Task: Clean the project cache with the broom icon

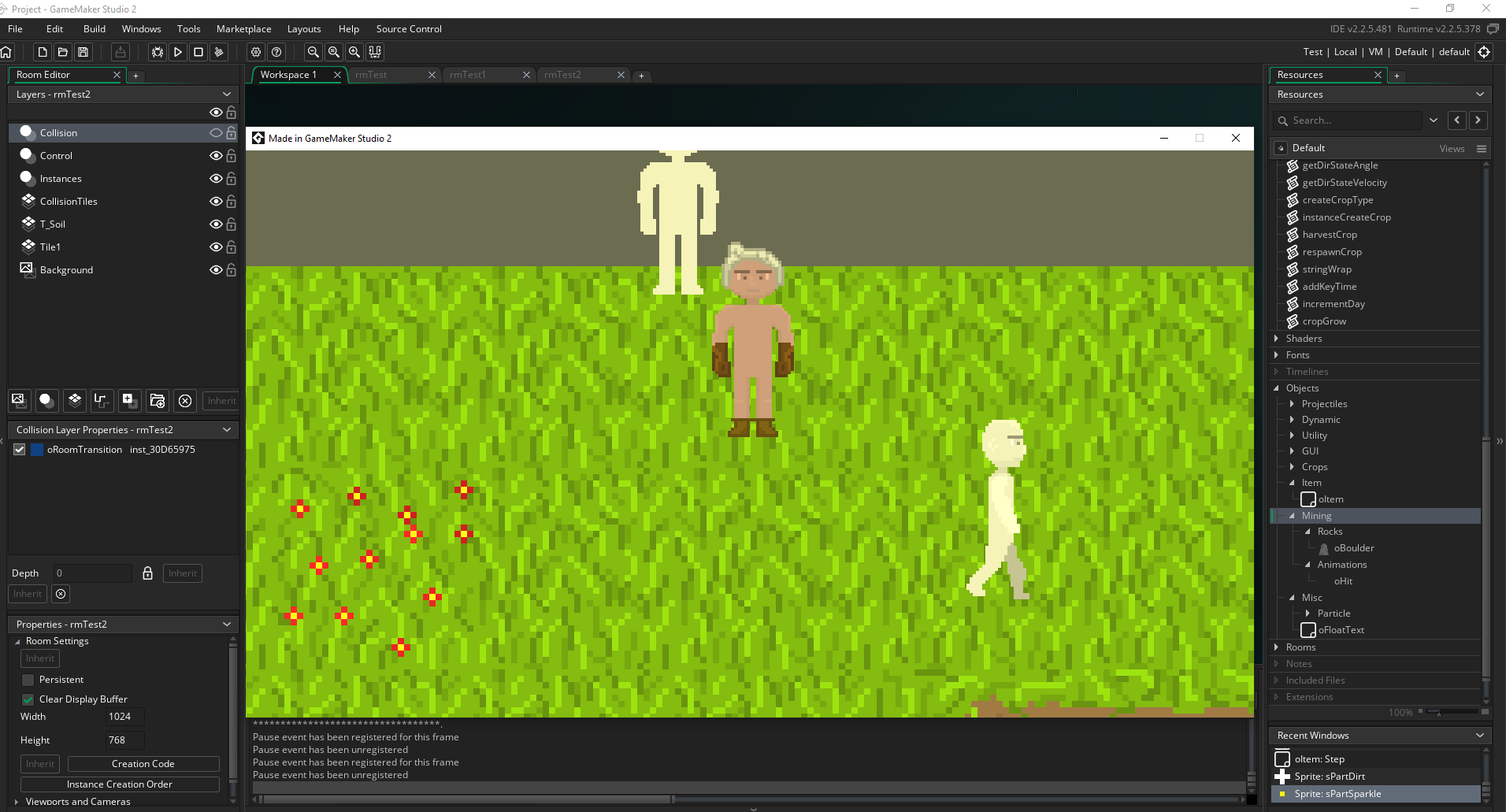Action: point(218,52)
